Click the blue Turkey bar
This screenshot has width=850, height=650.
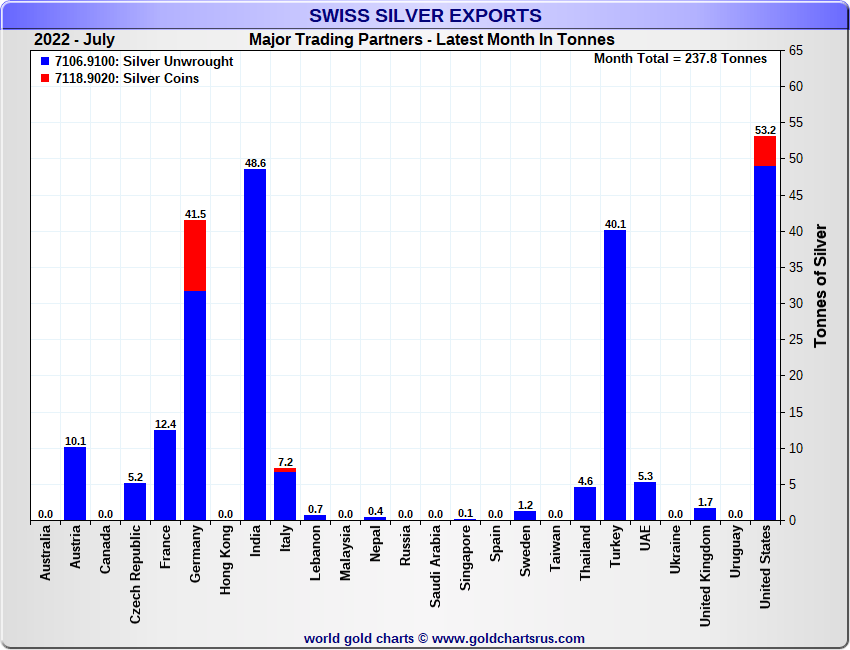(615, 375)
